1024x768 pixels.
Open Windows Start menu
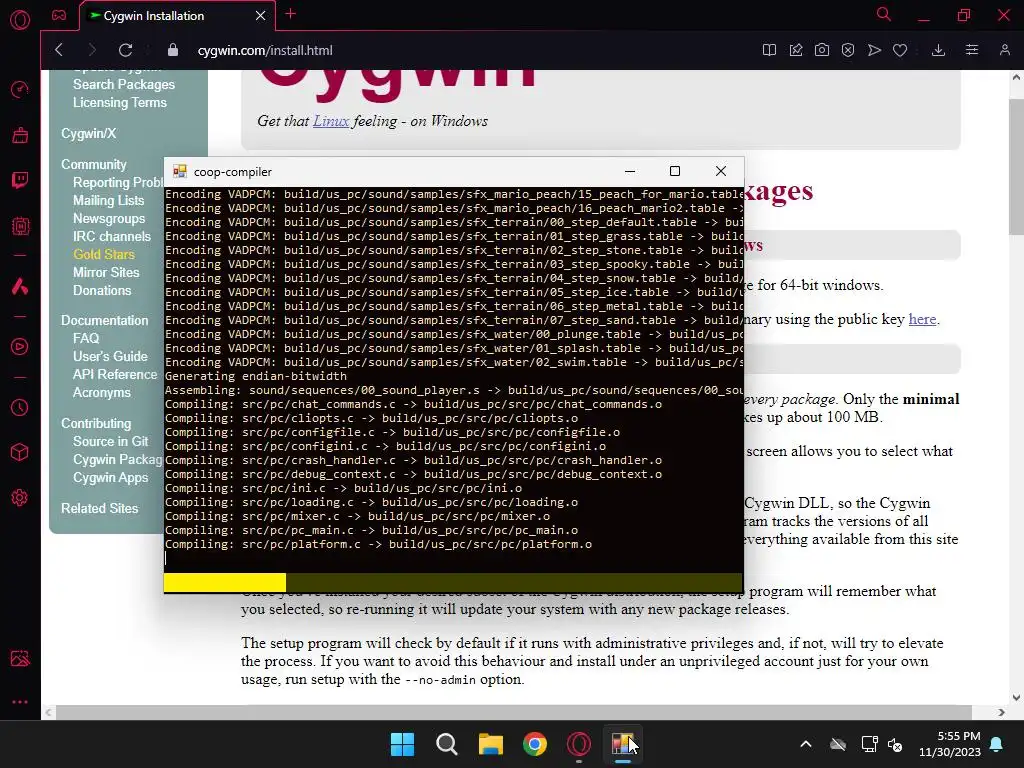coord(402,744)
